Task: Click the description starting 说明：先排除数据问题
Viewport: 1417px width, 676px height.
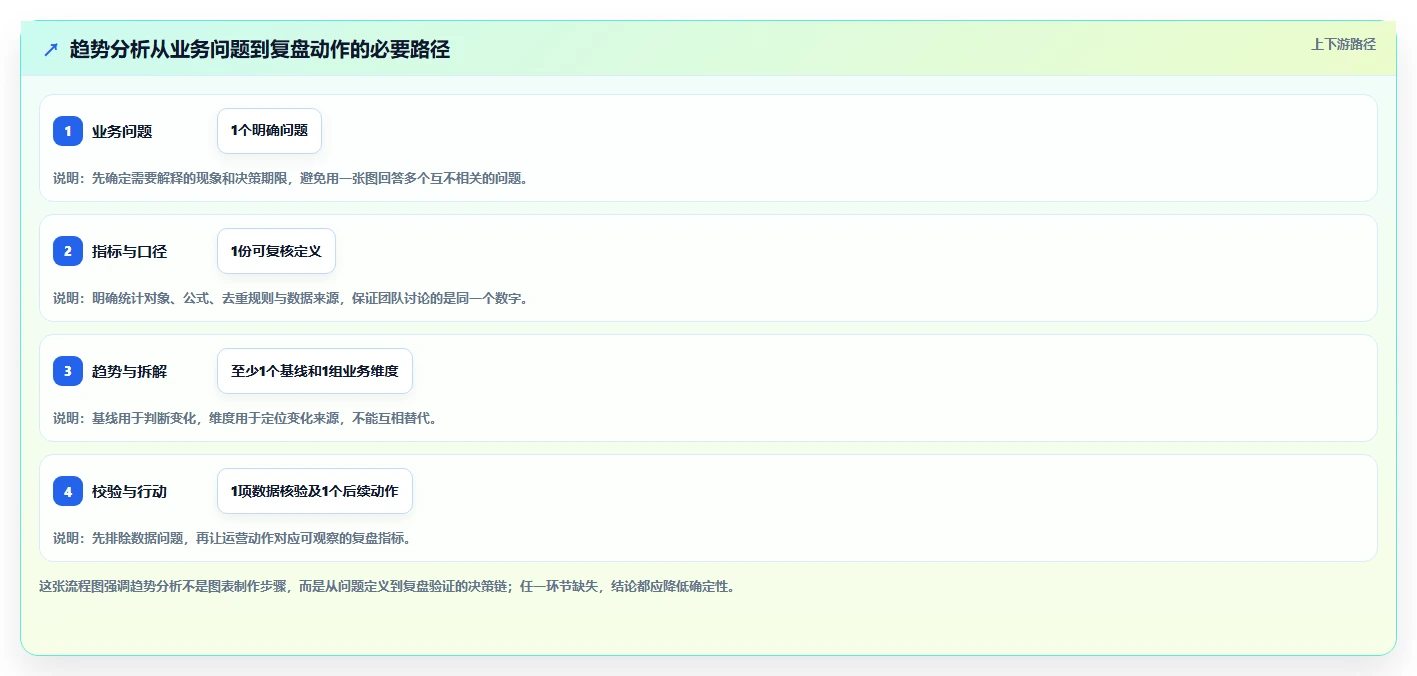Action: click(232, 538)
